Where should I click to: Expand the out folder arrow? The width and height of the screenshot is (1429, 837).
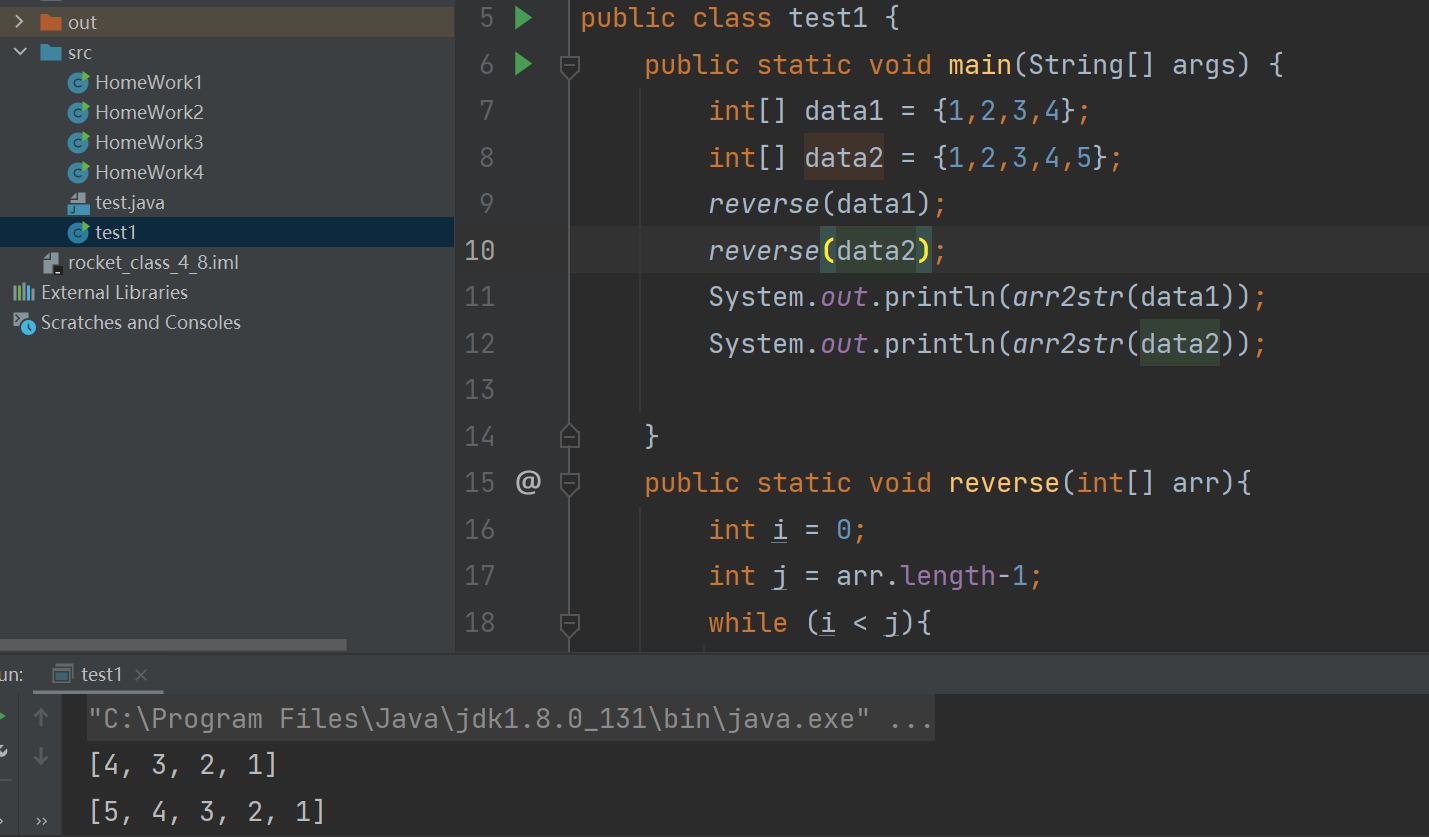coord(19,22)
